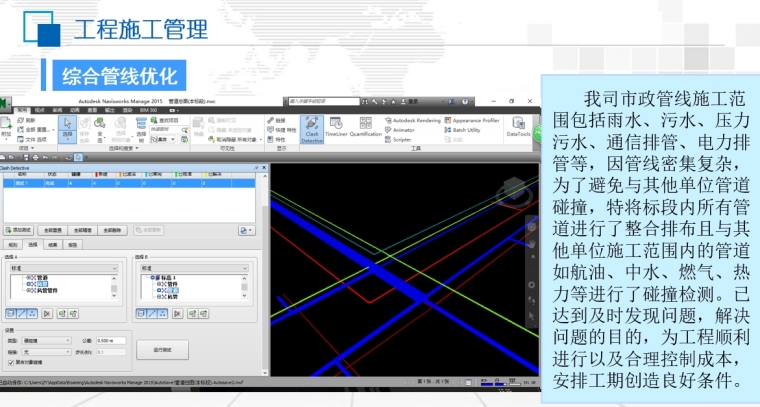Click the 运行测试 button
This screenshot has height=407, width=760.
(164, 350)
